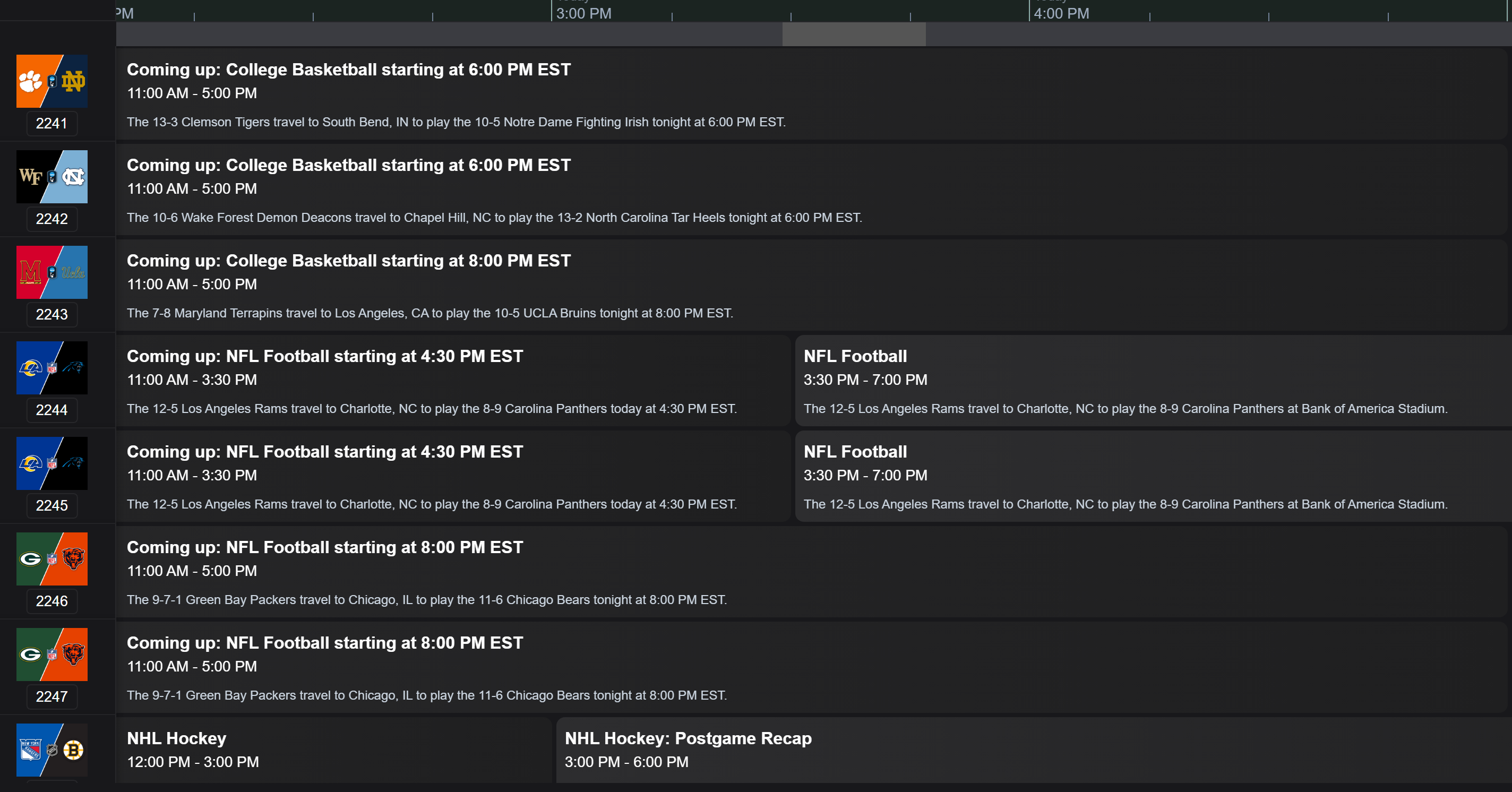Select channel number badge 2246
The image size is (1512, 792).
click(51, 601)
